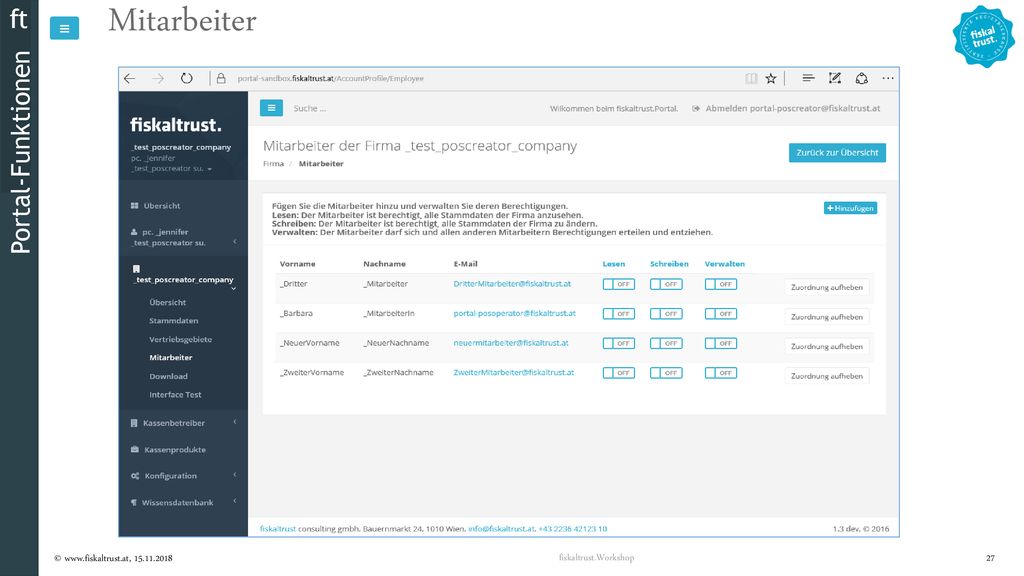Click the logout icon before Abmelden
The width and height of the screenshot is (1024, 576).
(696, 108)
